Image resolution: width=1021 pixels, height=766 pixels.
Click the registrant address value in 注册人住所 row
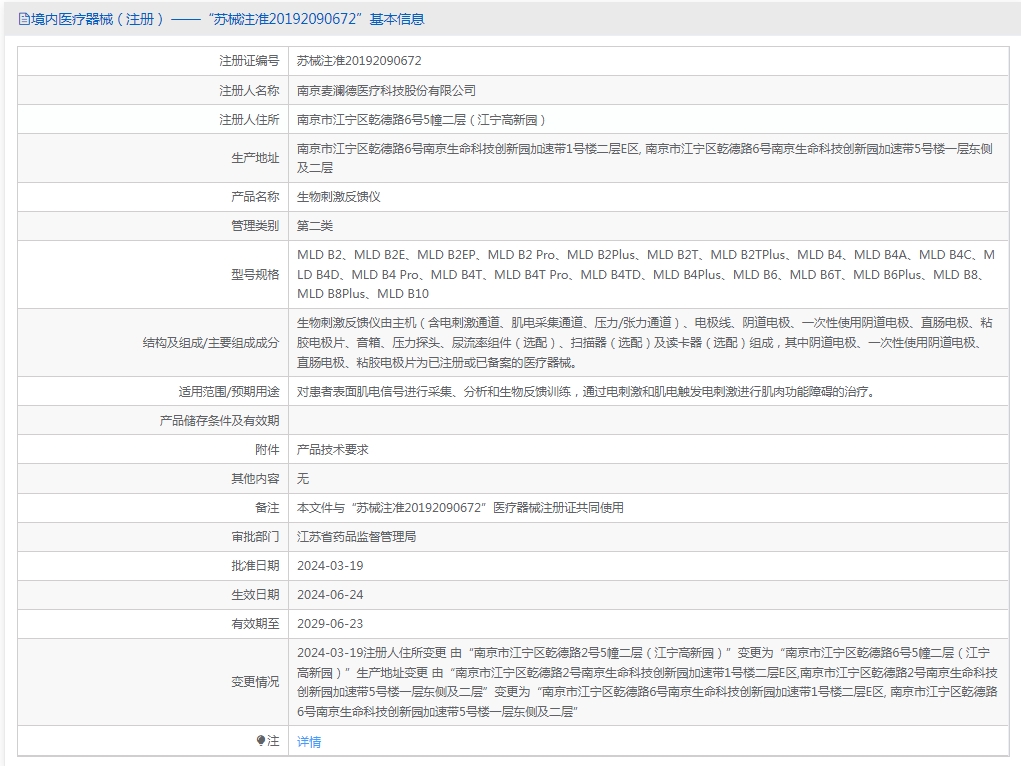[421, 120]
